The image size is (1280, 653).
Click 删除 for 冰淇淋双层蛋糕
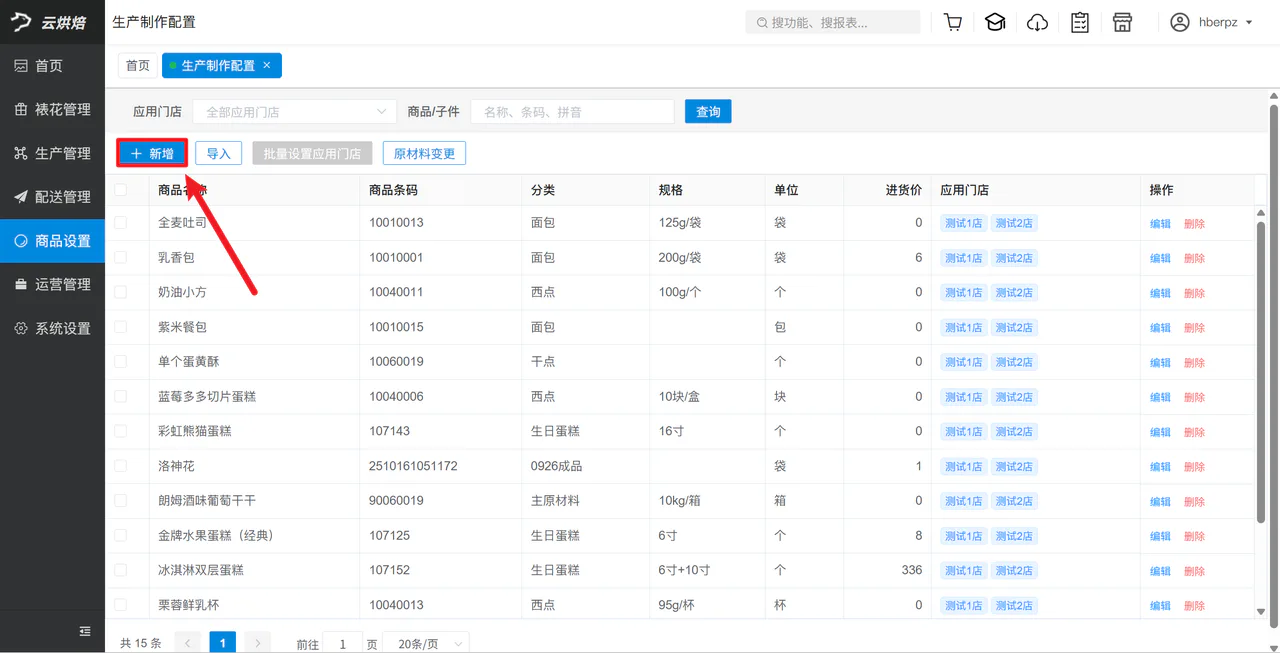(1194, 571)
